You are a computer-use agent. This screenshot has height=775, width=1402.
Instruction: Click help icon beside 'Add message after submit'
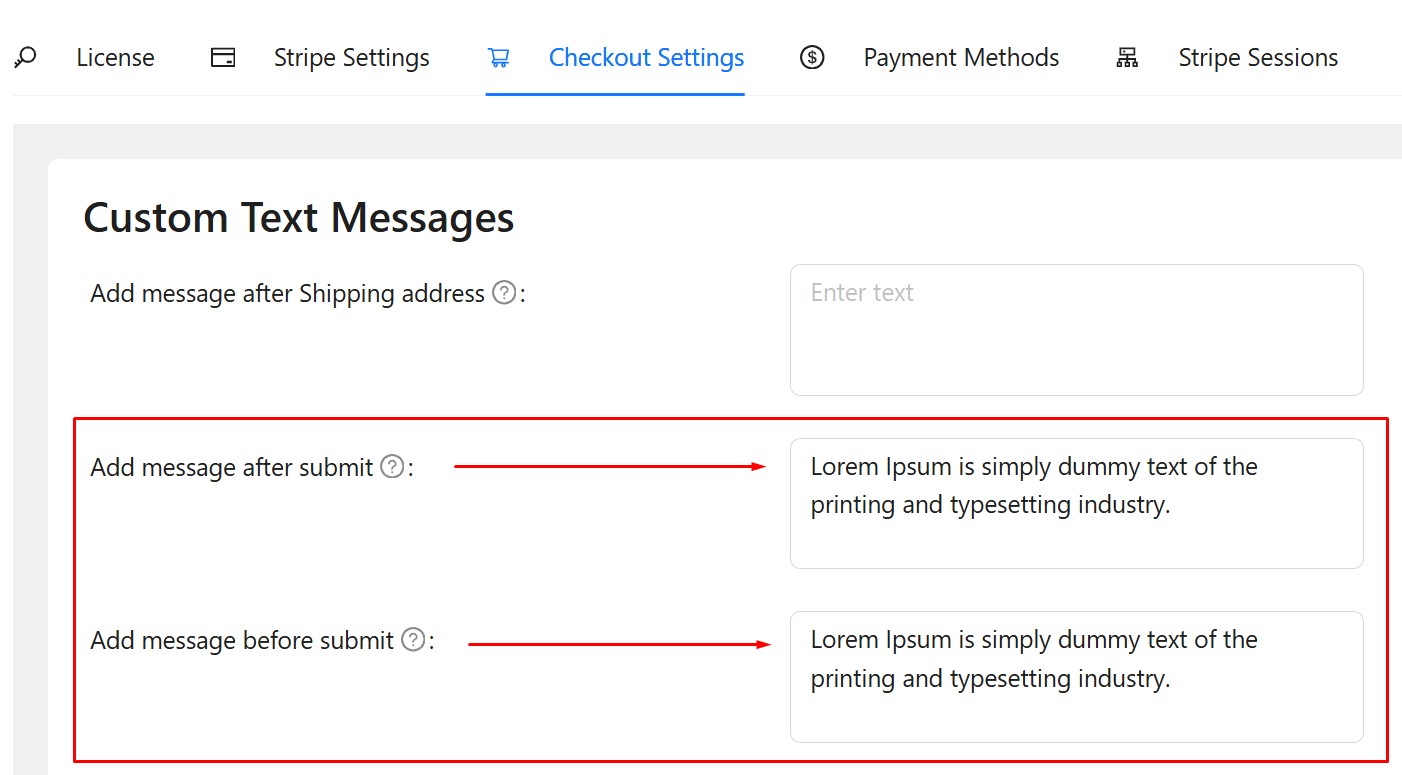[393, 466]
